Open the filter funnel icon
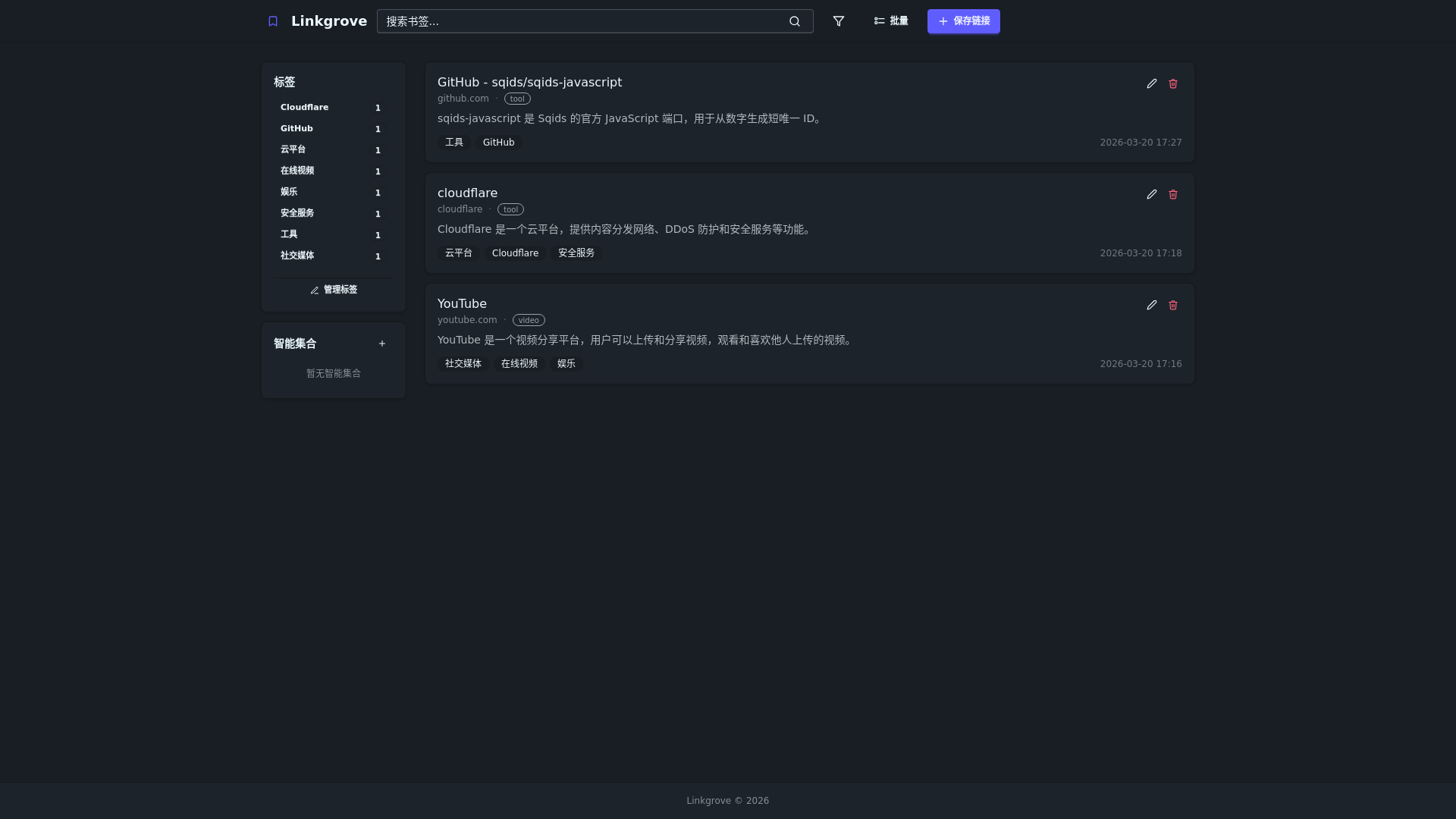1456x819 pixels. (x=839, y=21)
